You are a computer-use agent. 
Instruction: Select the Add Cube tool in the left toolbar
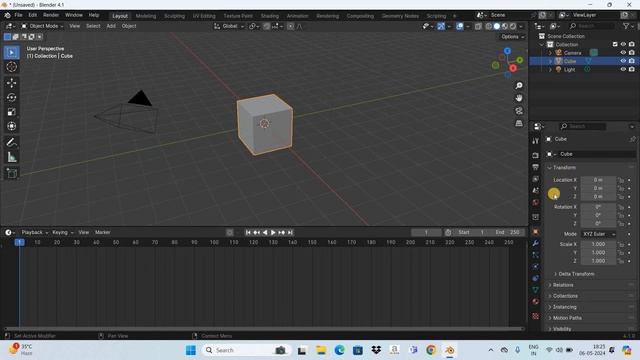point(11,173)
